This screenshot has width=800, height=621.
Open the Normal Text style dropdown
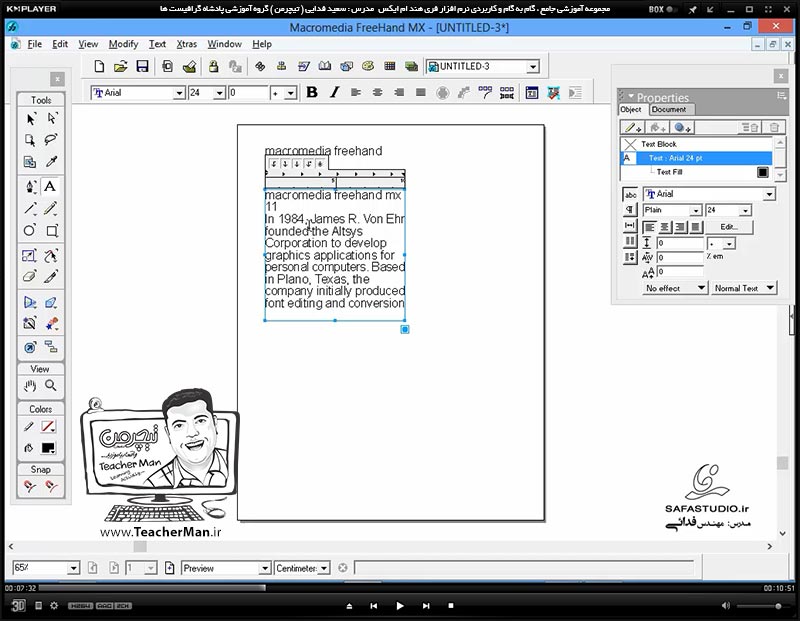coord(744,288)
